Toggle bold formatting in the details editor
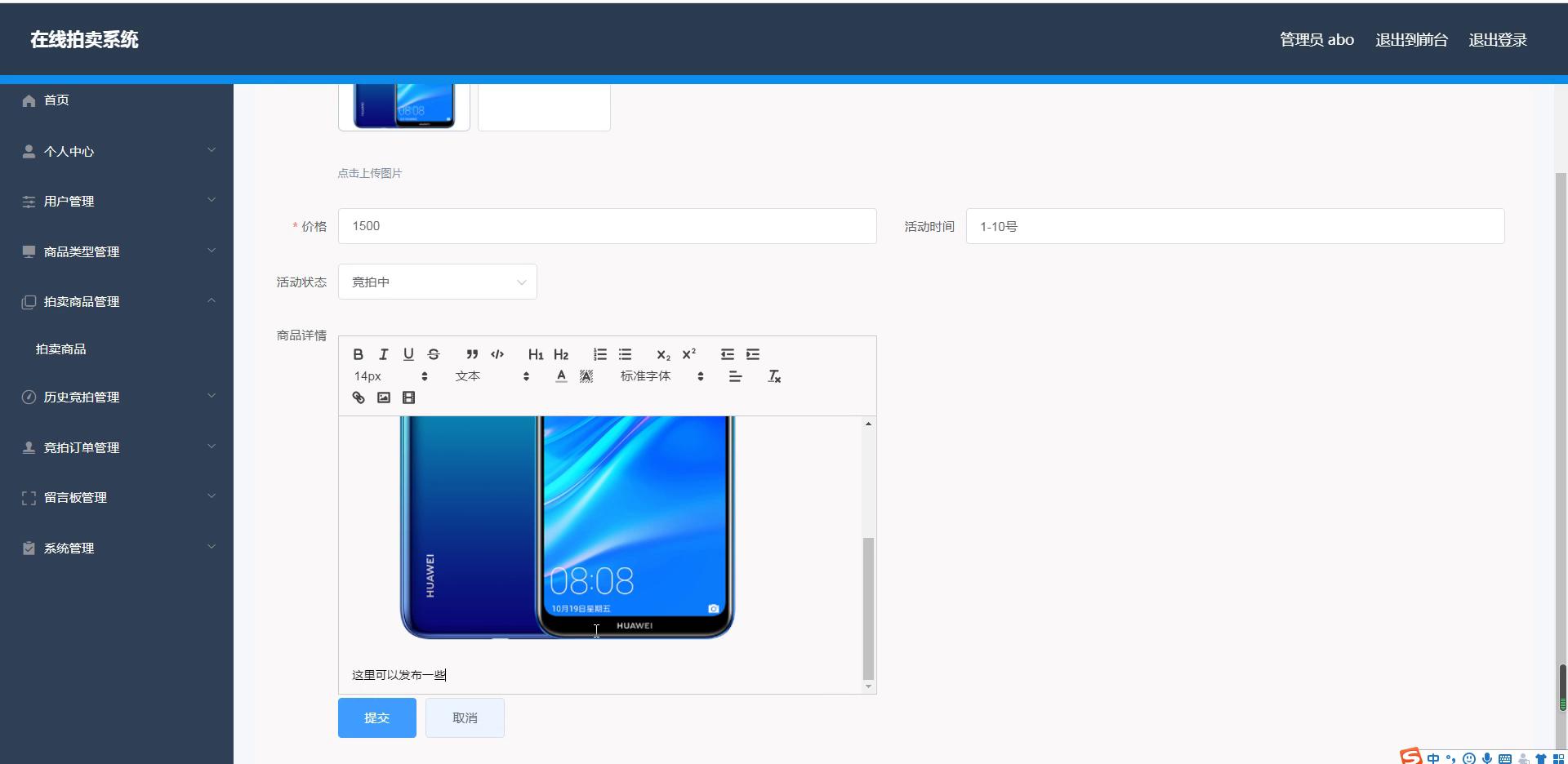This screenshot has width=1568, height=764. pos(358,354)
